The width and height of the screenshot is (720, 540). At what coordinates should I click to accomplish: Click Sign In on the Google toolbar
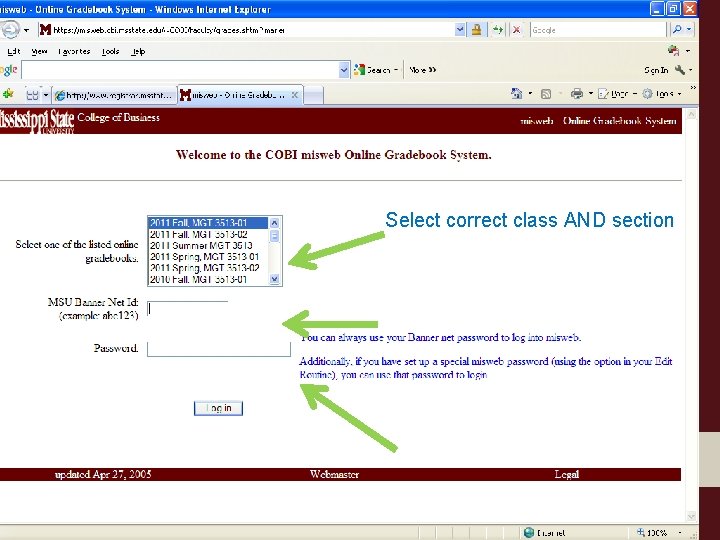656,70
